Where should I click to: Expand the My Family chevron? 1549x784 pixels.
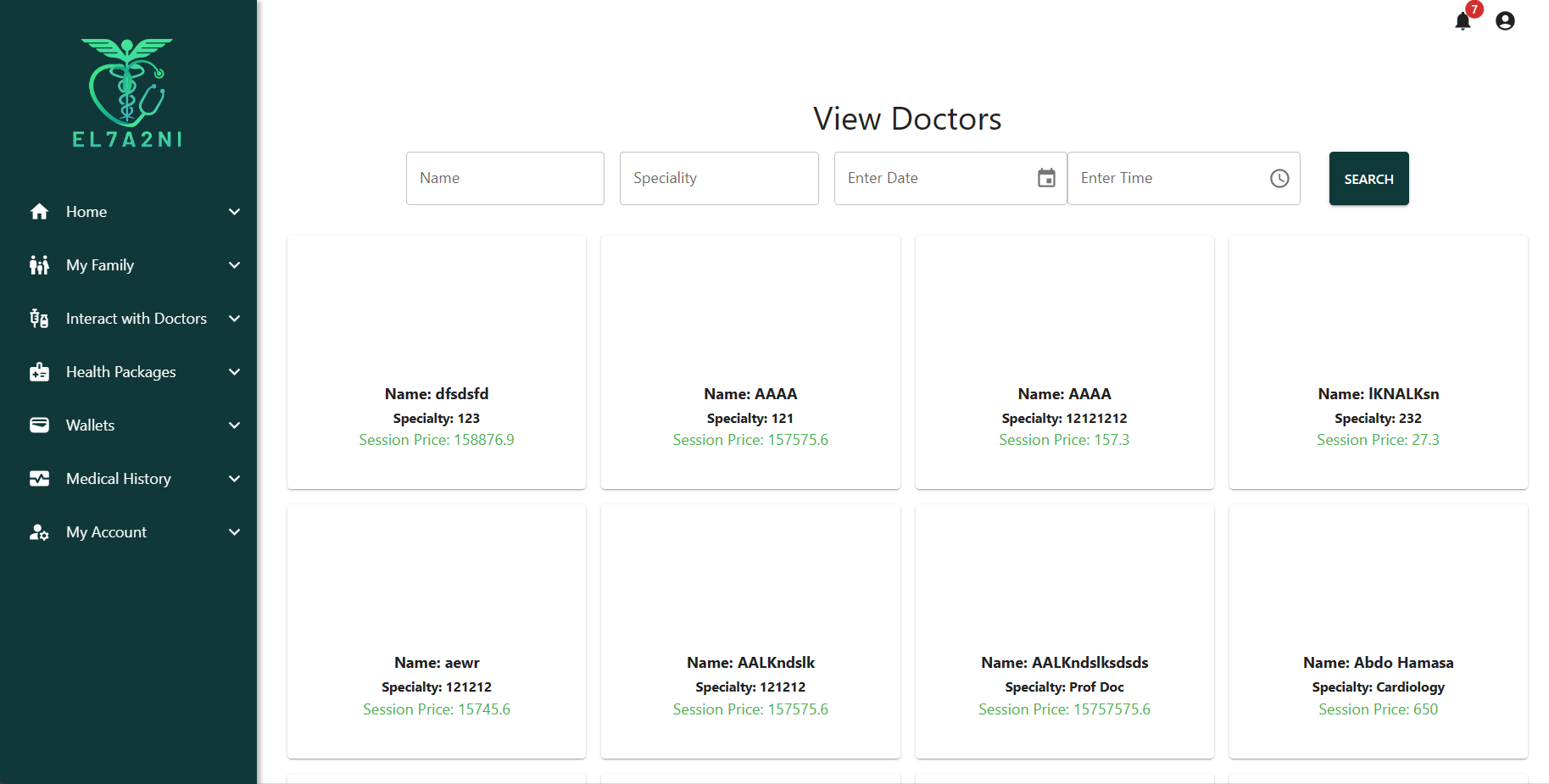pyautogui.click(x=235, y=265)
